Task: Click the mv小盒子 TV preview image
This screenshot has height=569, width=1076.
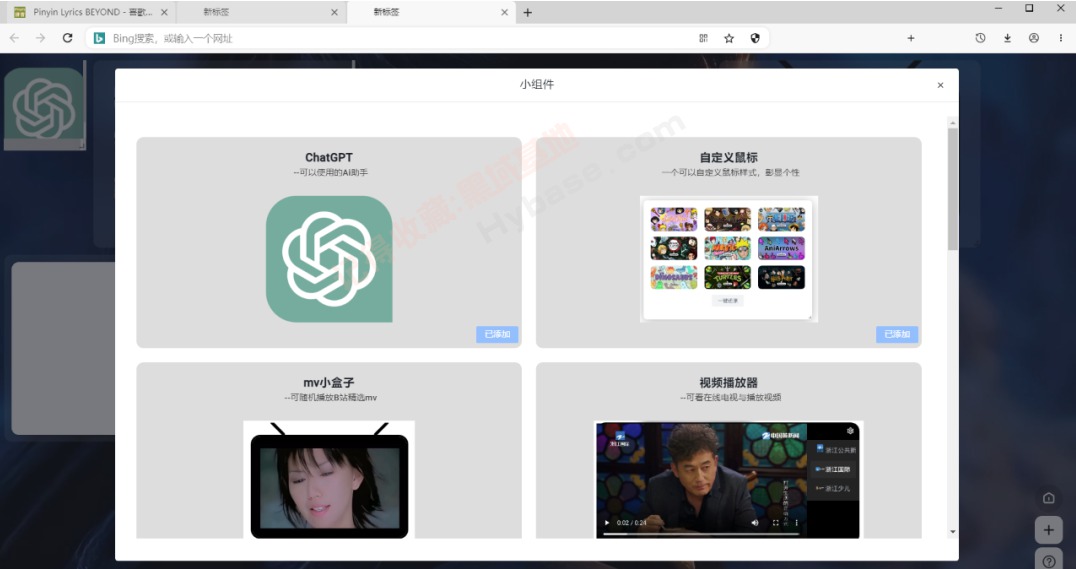Action: [x=329, y=480]
